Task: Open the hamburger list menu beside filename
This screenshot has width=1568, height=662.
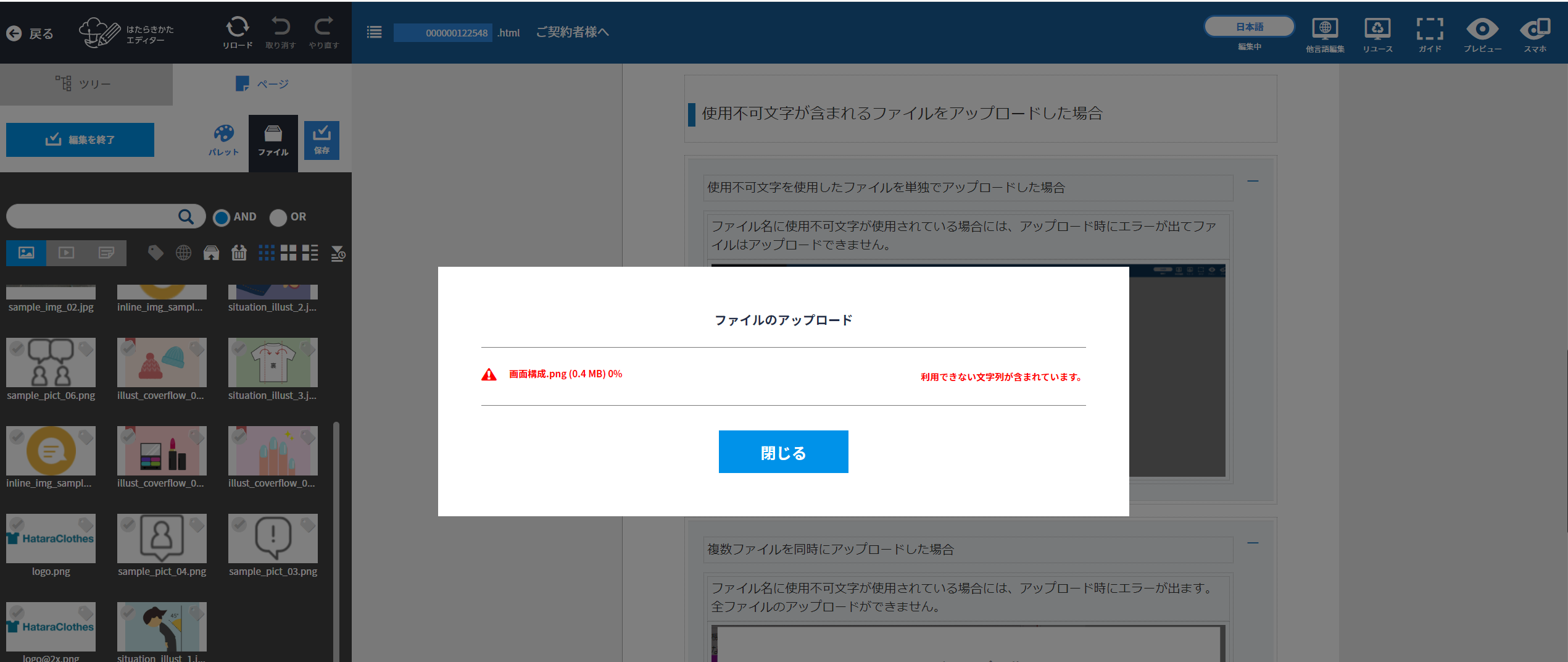Action: pyautogui.click(x=374, y=32)
